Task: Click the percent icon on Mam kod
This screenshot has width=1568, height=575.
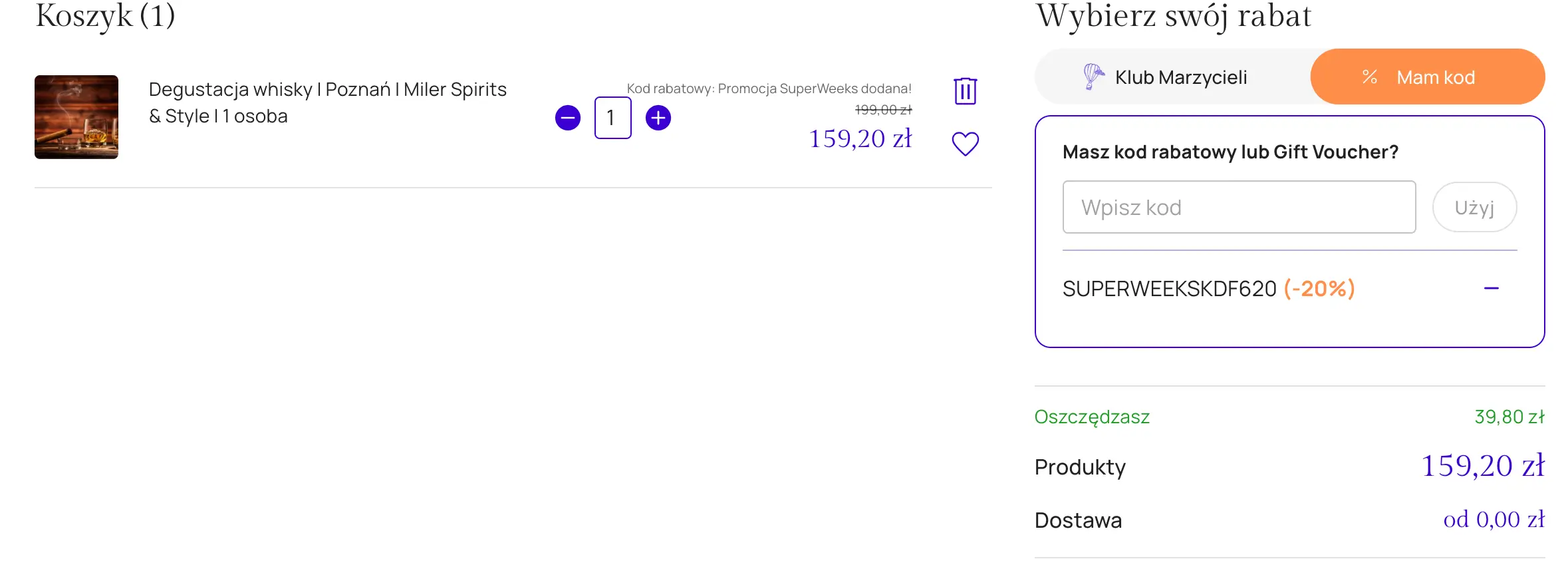Action: pyautogui.click(x=1369, y=77)
